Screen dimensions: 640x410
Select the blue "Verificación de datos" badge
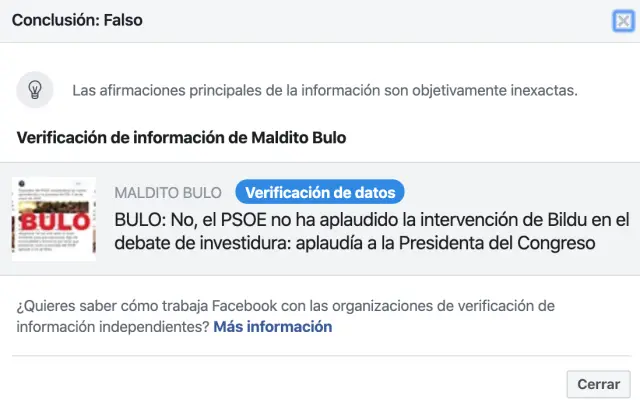(320, 191)
